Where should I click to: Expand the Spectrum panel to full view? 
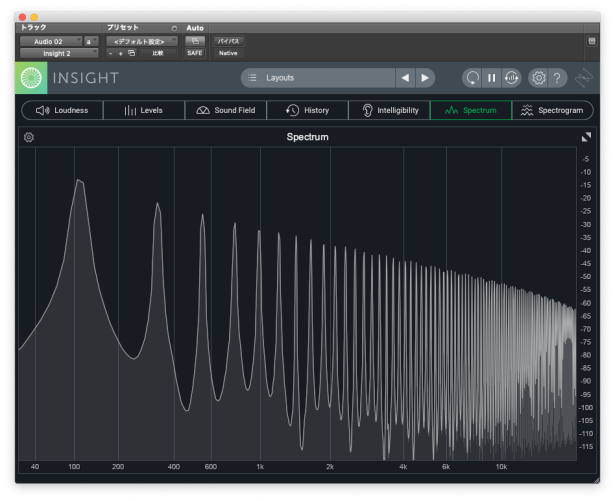pyautogui.click(x=586, y=137)
